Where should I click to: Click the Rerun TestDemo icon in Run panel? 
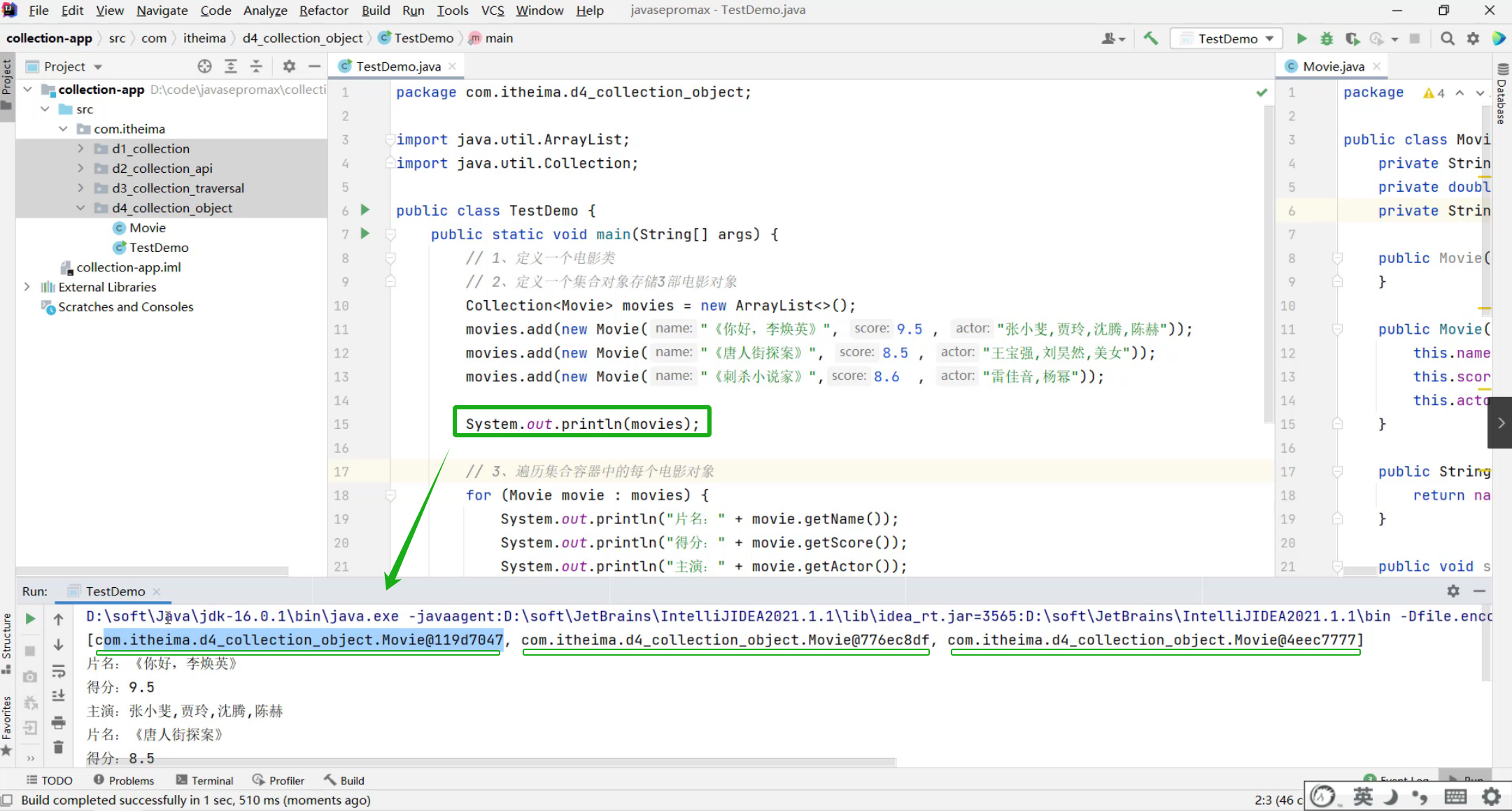tap(30, 619)
